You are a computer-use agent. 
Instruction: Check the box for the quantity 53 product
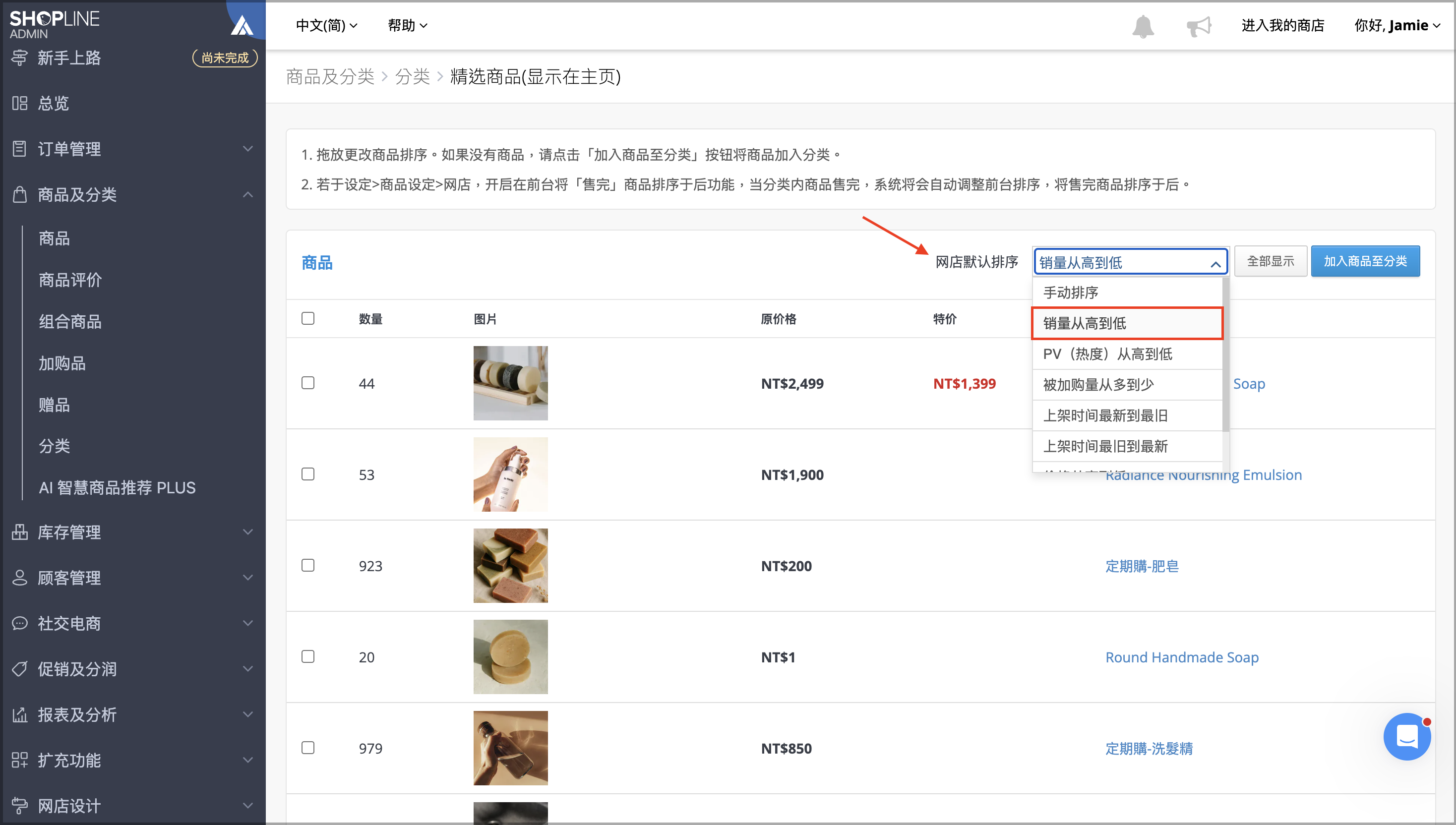(x=308, y=474)
